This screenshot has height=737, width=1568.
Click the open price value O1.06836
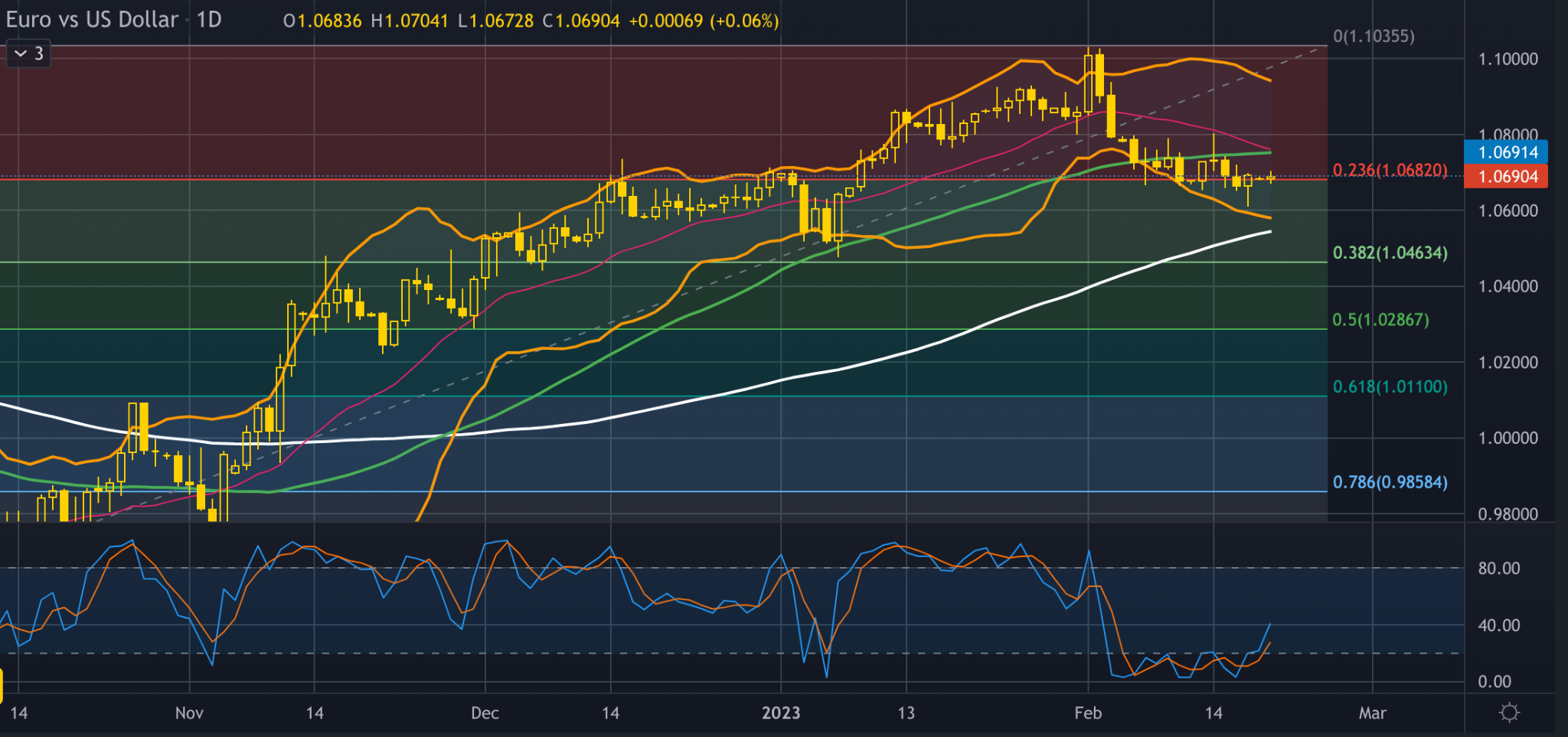click(322, 21)
